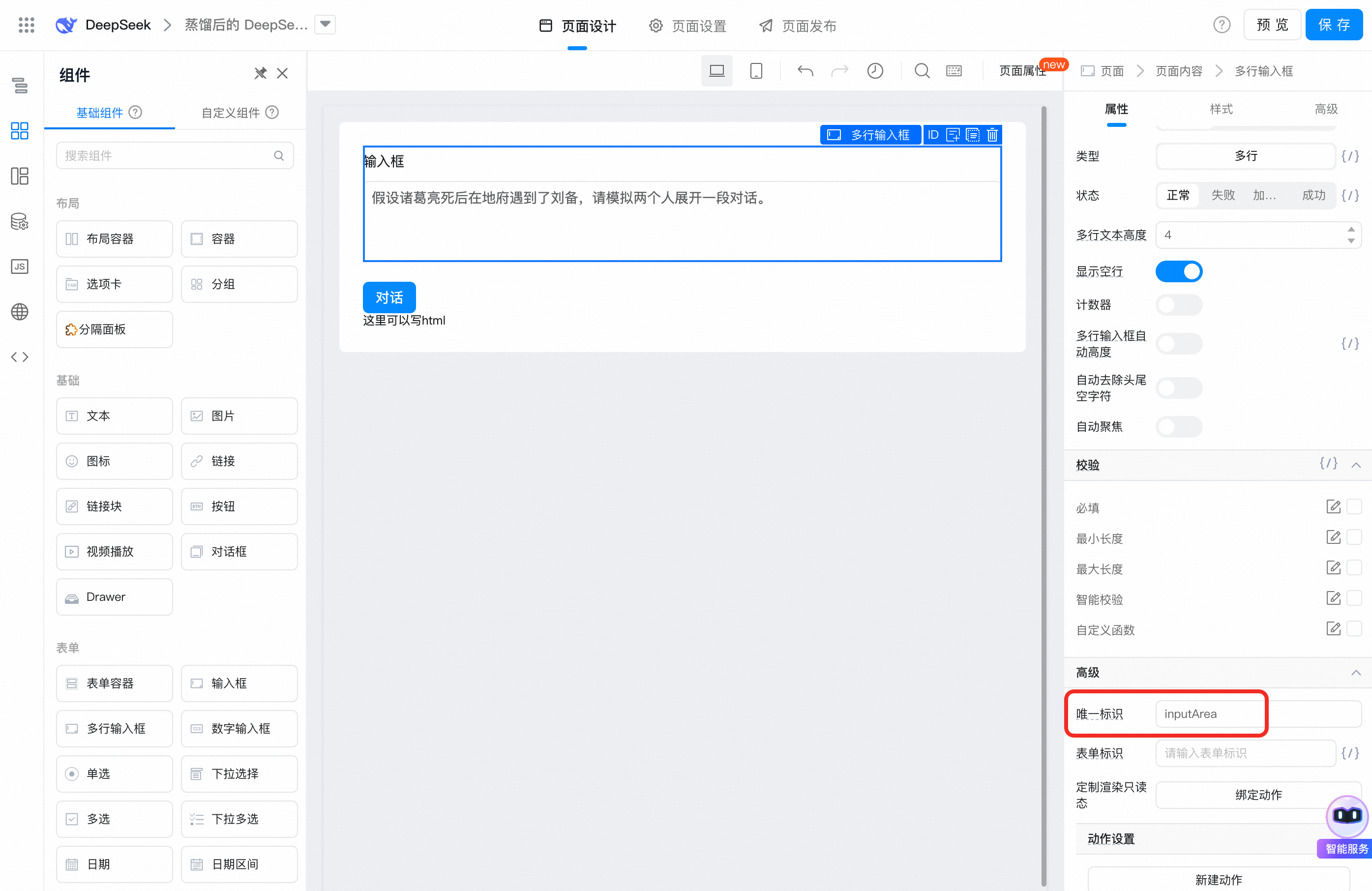The height and width of the screenshot is (891, 1372).
Task: Click the help icon beside 基础组件
Action: (x=135, y=112)
